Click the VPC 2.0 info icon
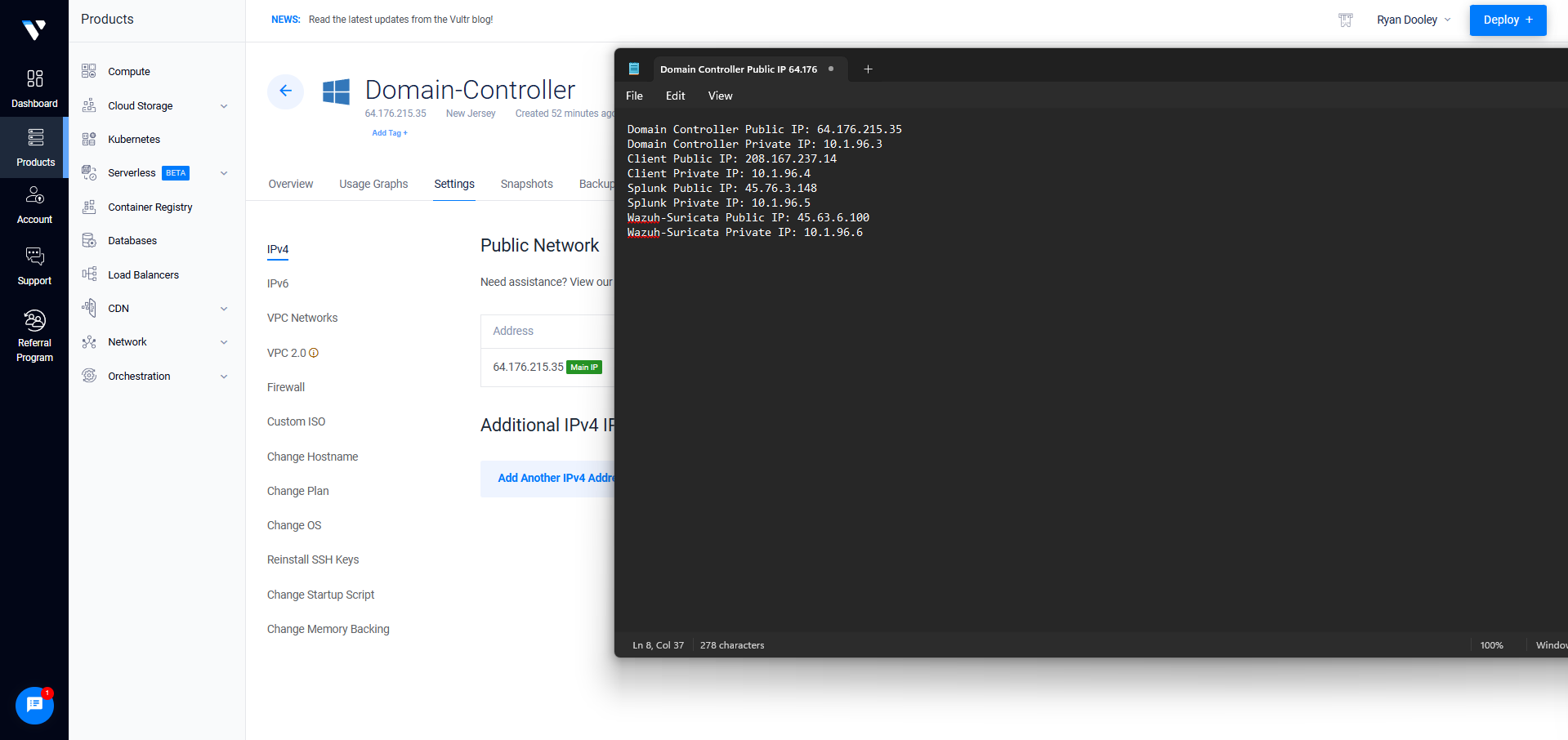Viewport: 1568px width, 740px height. tap(314, 353)
